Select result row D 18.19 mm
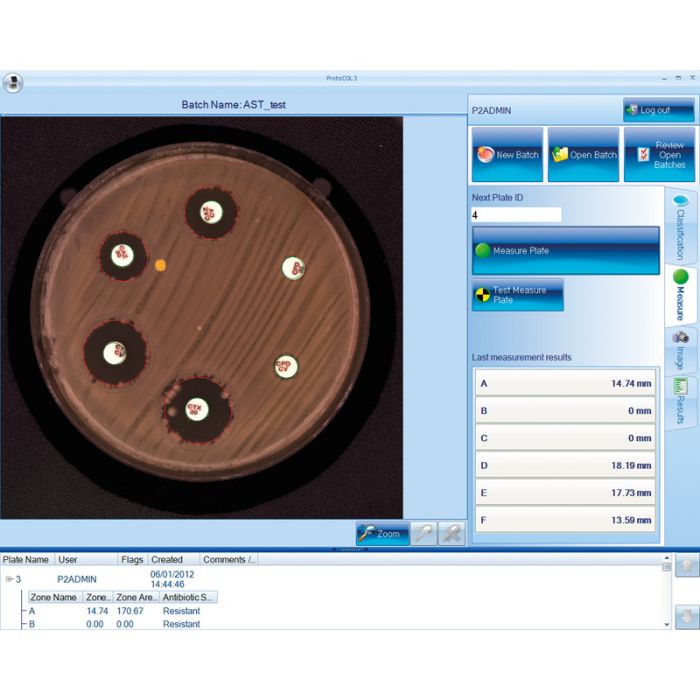 [565, 465]
